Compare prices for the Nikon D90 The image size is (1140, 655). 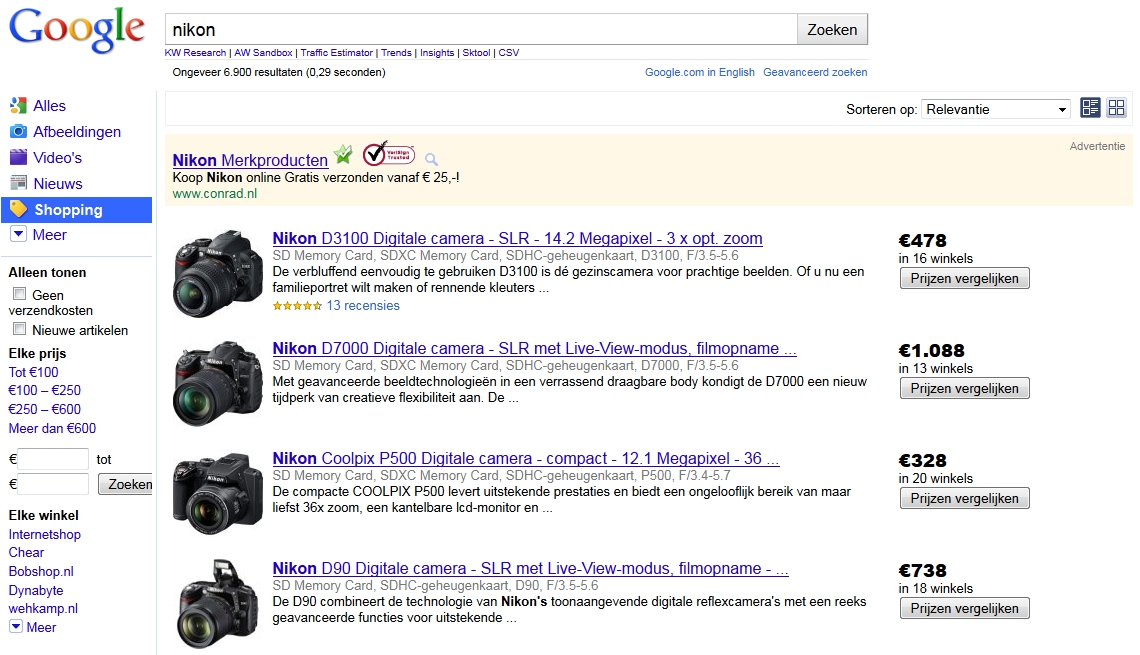point(964,608)
